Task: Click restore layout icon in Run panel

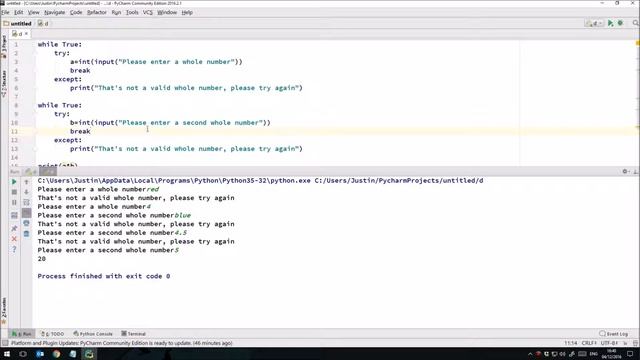Action: [14, 215]
